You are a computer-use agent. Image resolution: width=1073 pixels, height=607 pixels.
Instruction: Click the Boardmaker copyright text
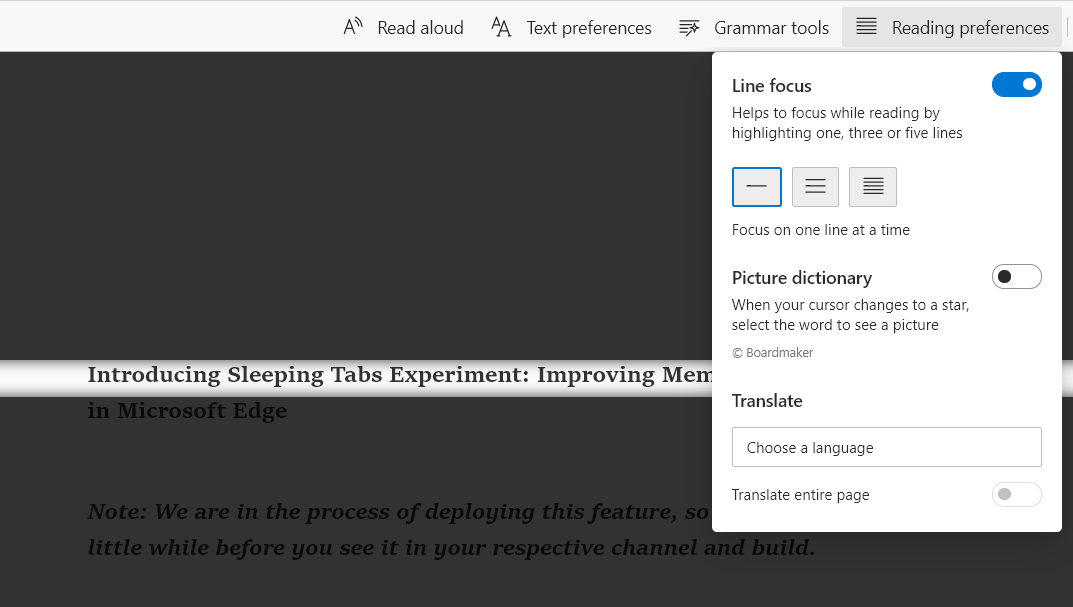[773, 352]
